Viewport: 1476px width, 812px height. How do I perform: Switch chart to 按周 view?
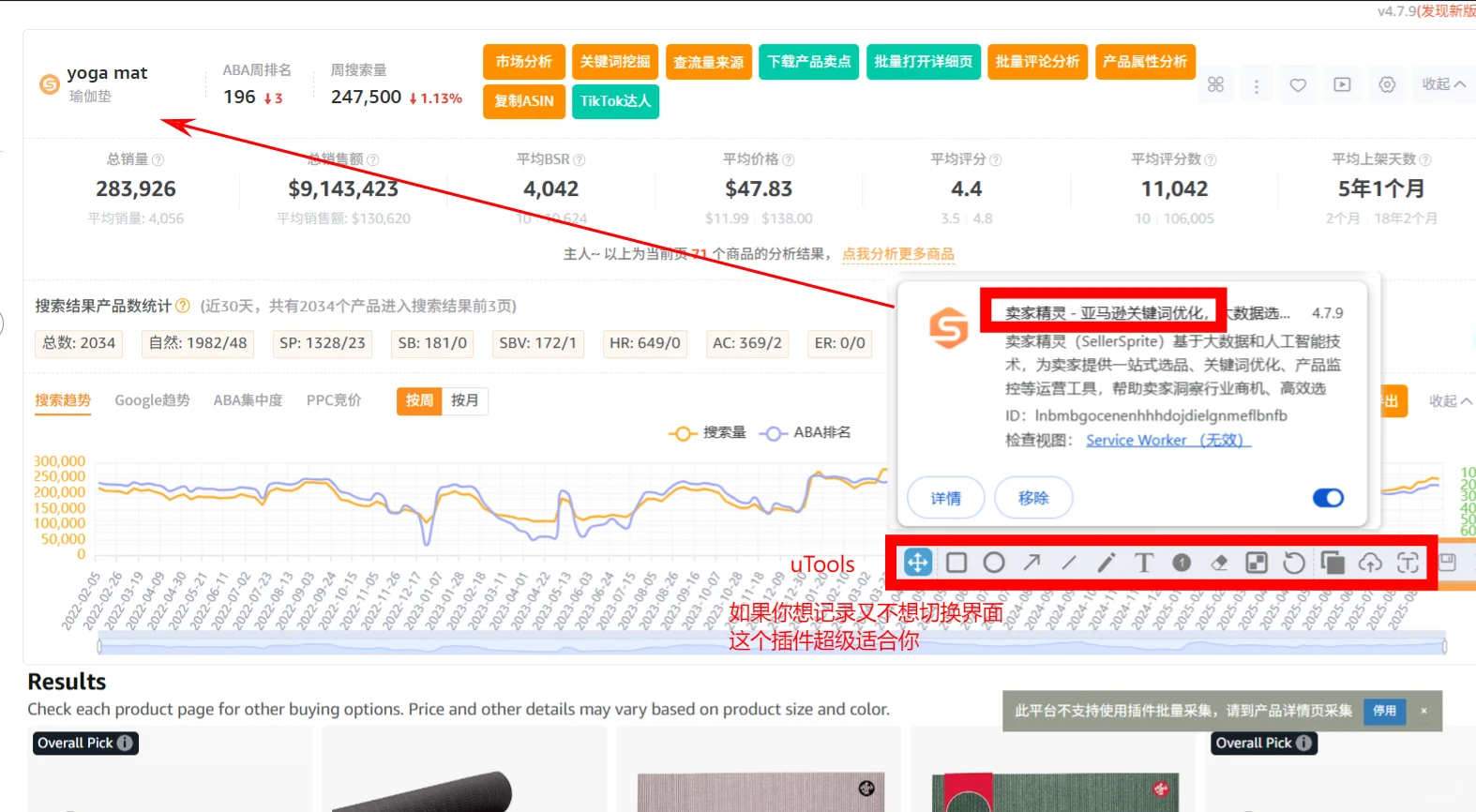pos(419,400)
